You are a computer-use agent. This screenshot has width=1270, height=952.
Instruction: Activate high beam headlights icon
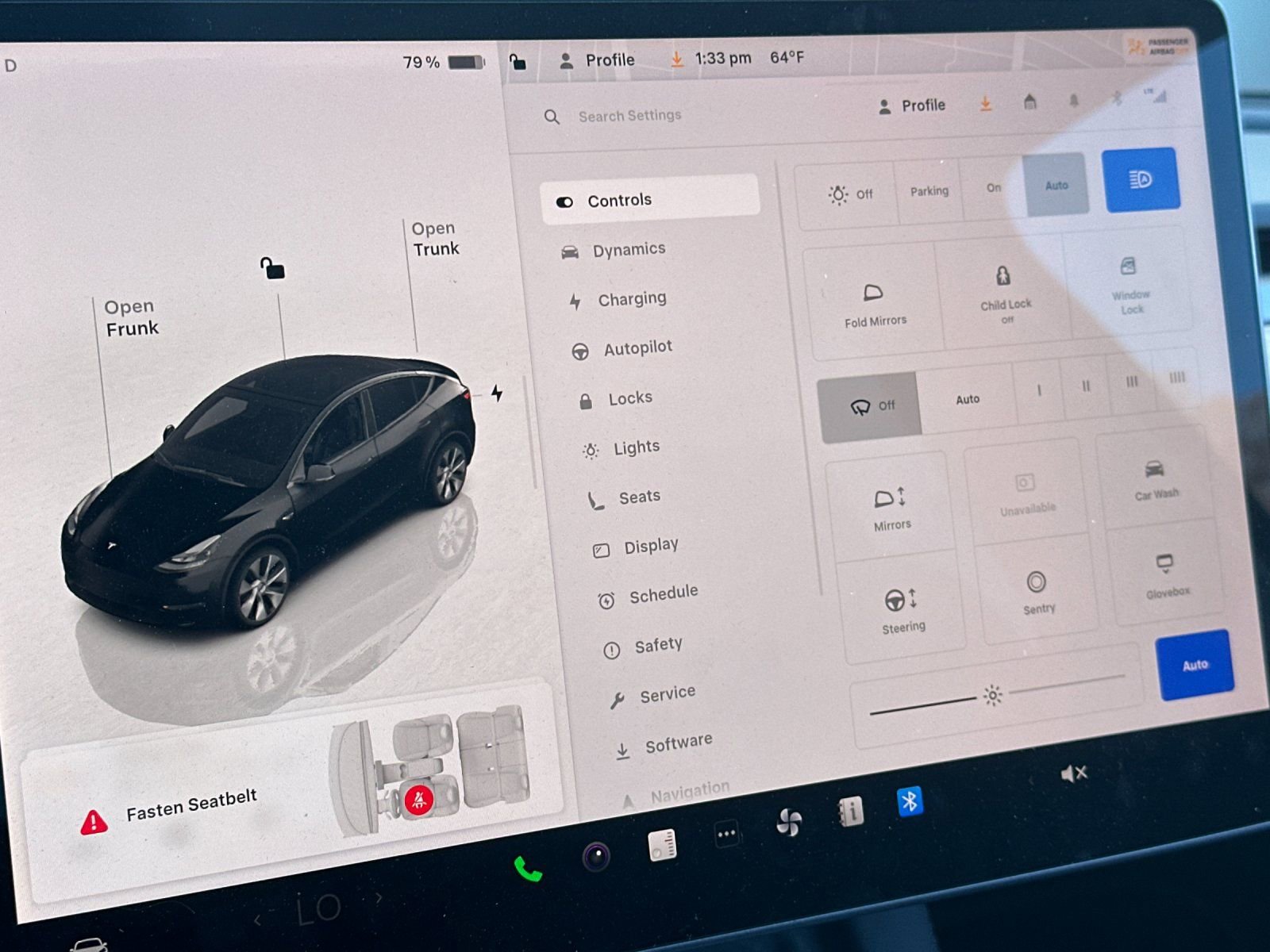point(1142,181)
